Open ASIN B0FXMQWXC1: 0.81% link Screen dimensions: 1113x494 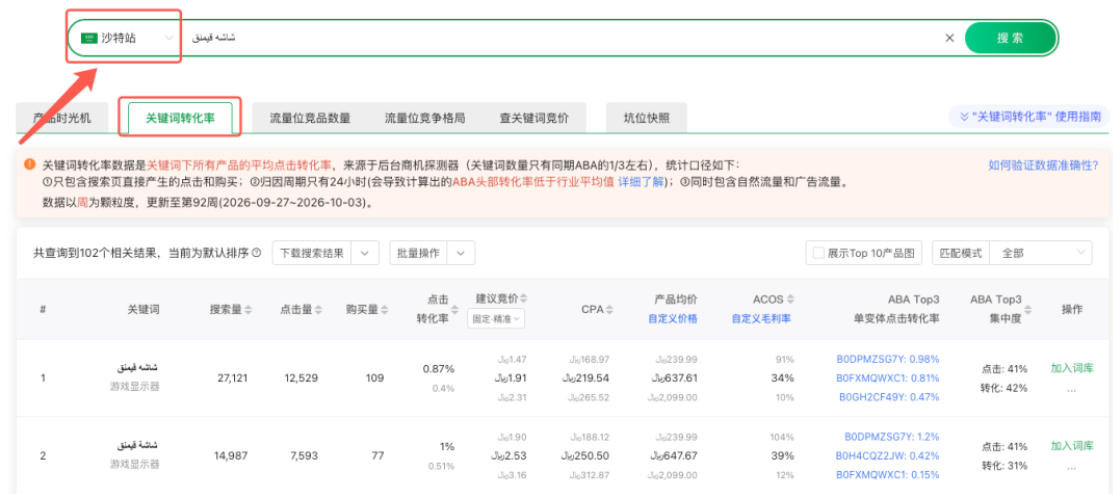pos(888,378)
